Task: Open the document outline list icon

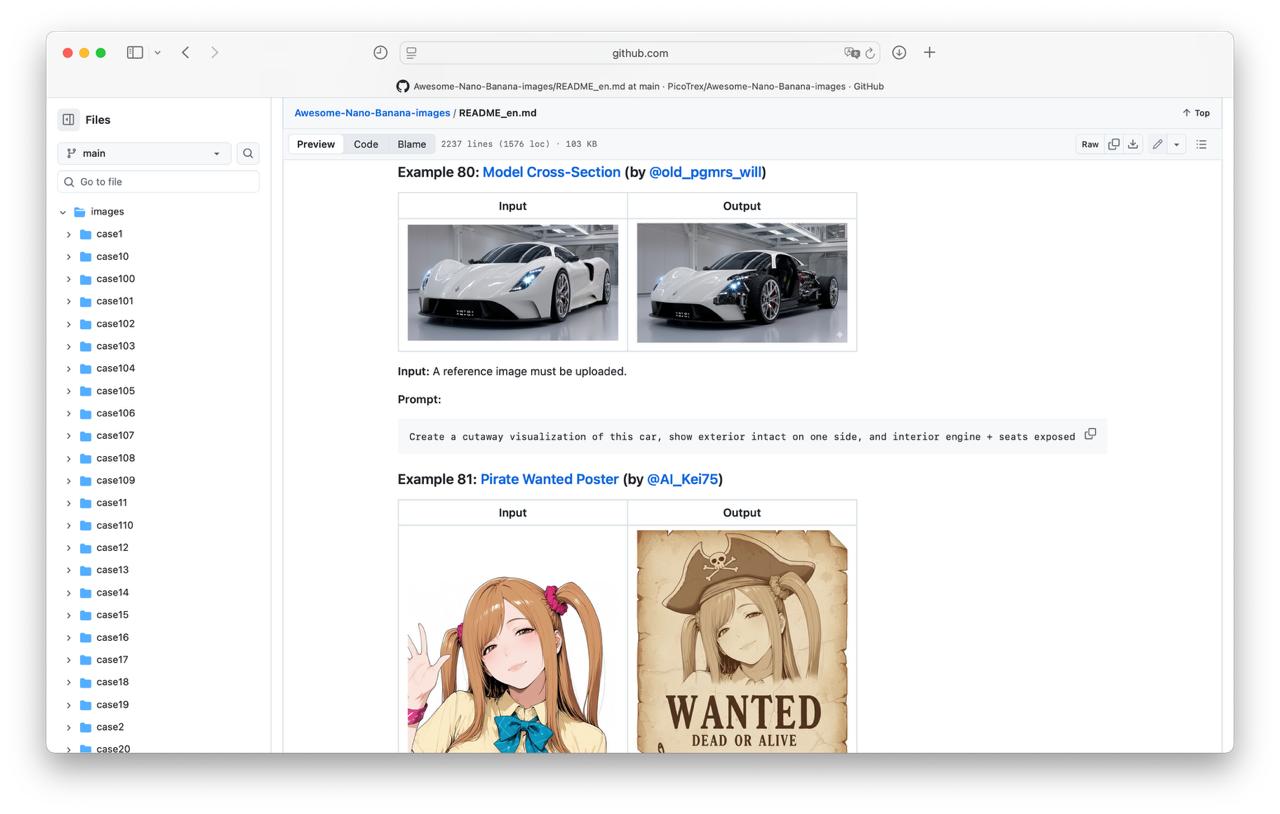Action: coord(1201,144)
